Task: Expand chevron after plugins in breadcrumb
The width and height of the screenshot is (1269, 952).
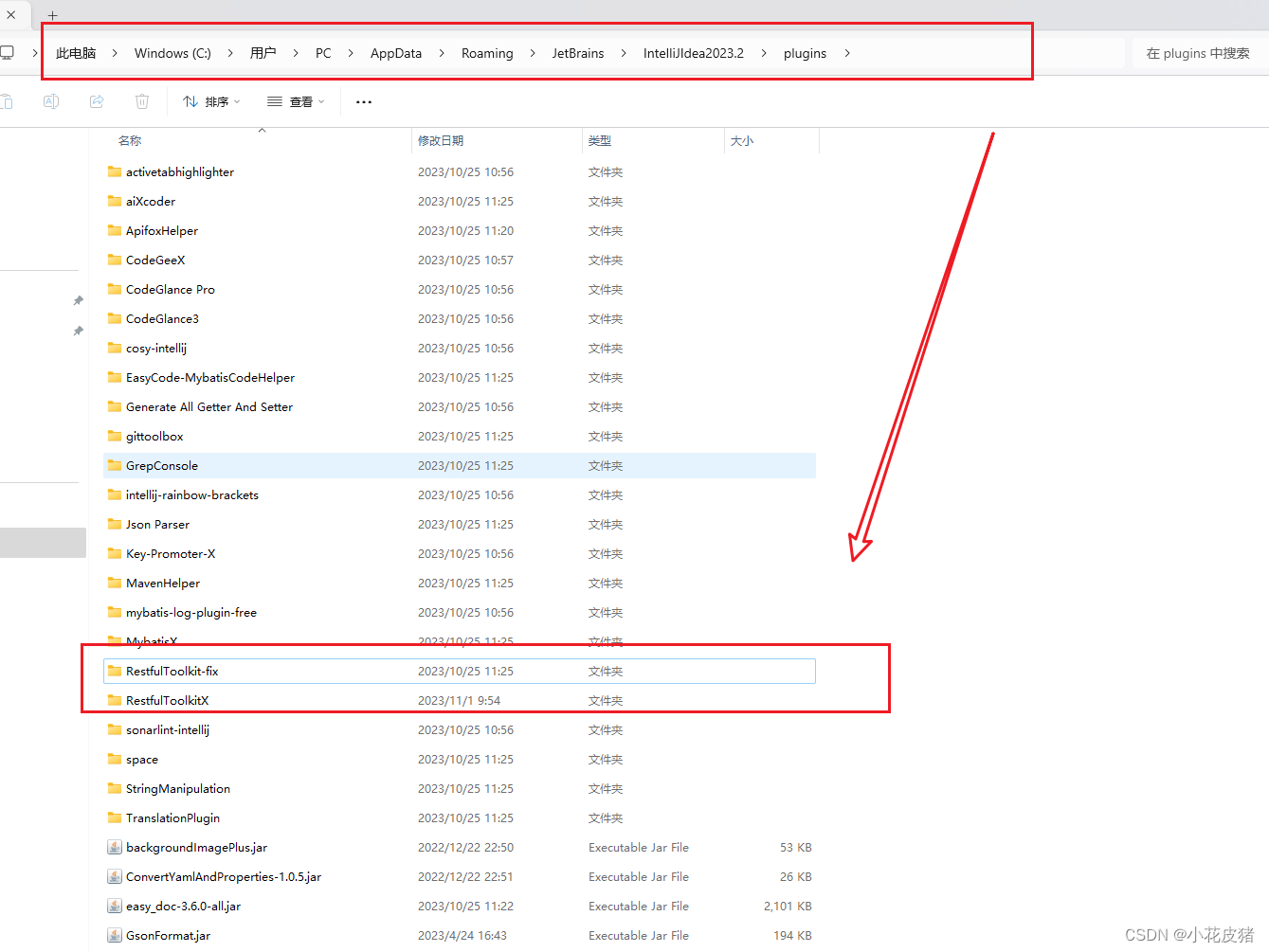Action: 847,53
